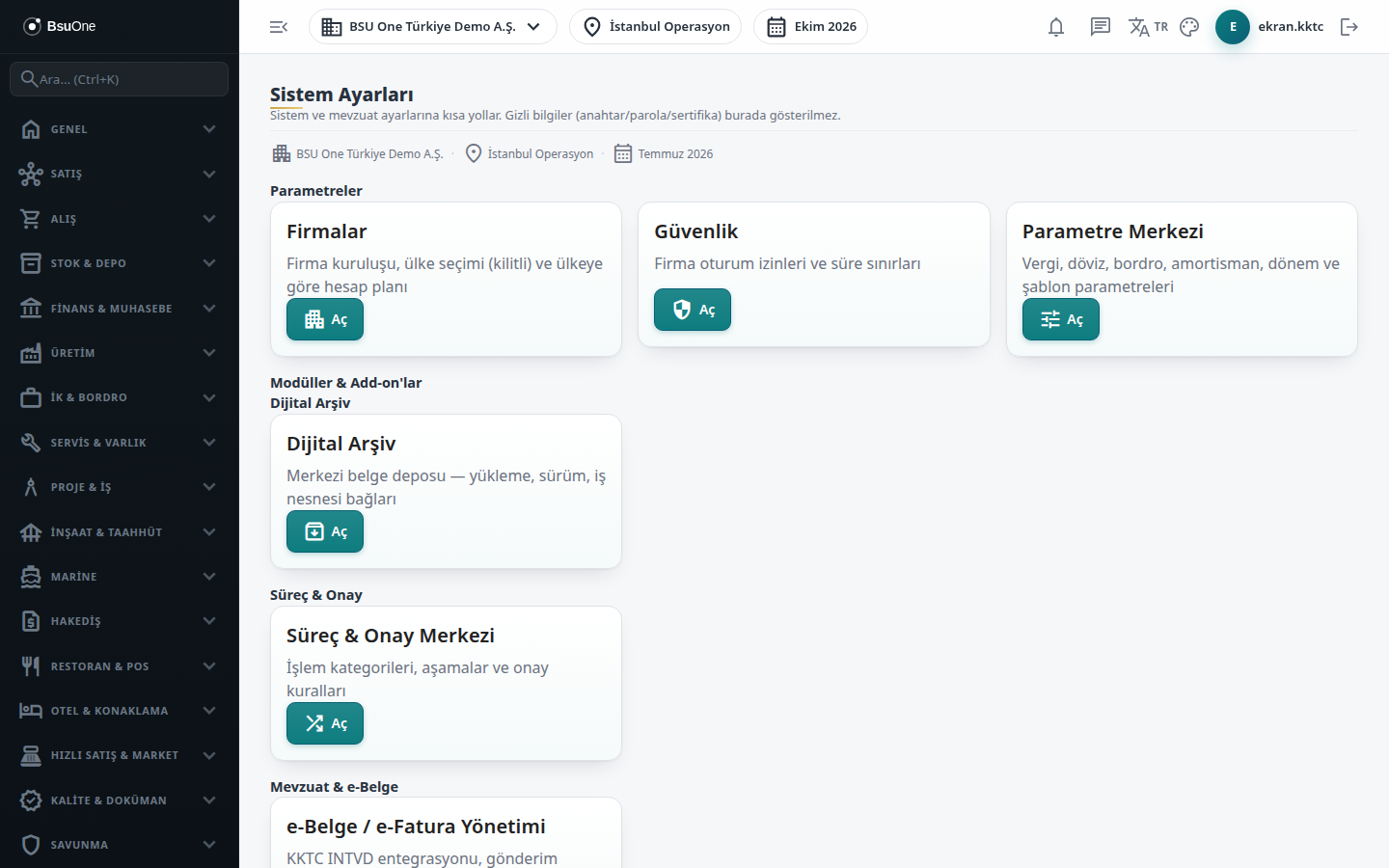The image size is (1389, 868).
Task: Open Parametre Merkezi with its Aç button
Action: click(x=1060, y=319)
